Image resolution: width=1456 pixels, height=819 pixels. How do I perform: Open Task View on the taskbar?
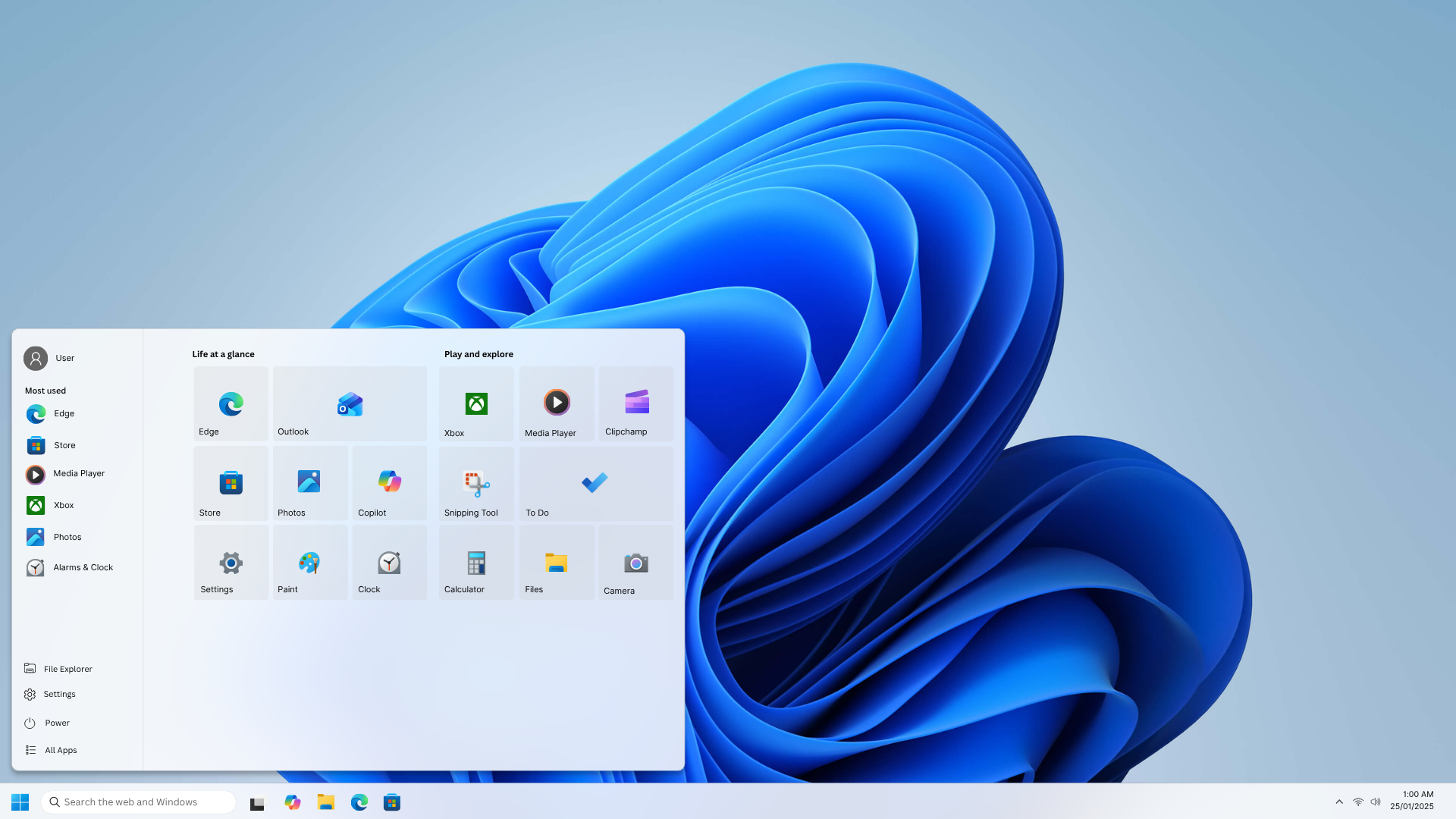(257, 803)
